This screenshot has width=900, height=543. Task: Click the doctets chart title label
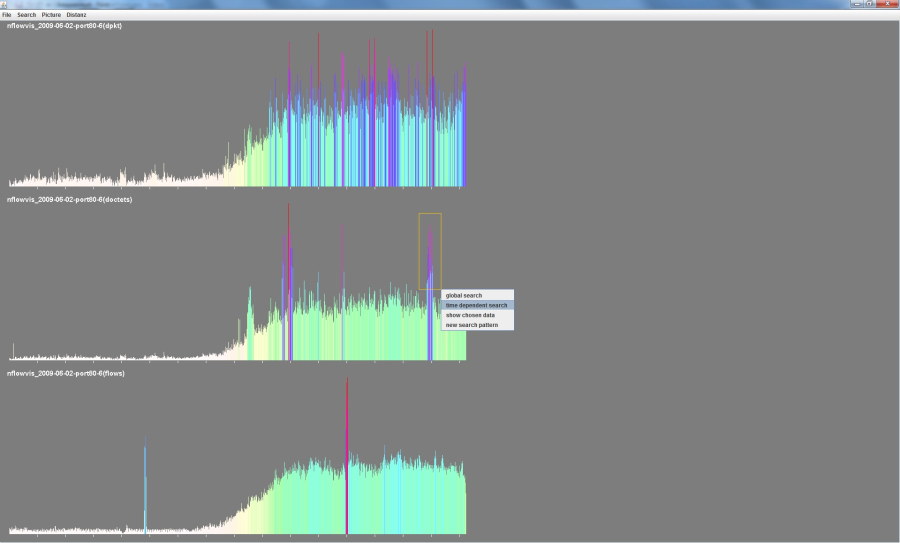[x=70, y=199]
